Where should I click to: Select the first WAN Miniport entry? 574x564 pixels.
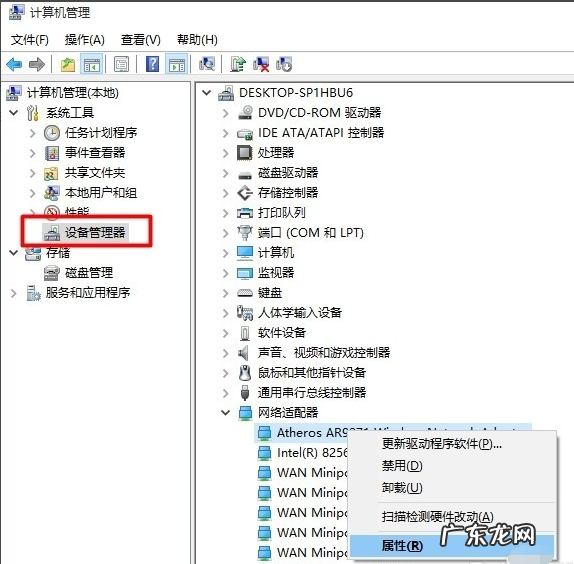312,473
